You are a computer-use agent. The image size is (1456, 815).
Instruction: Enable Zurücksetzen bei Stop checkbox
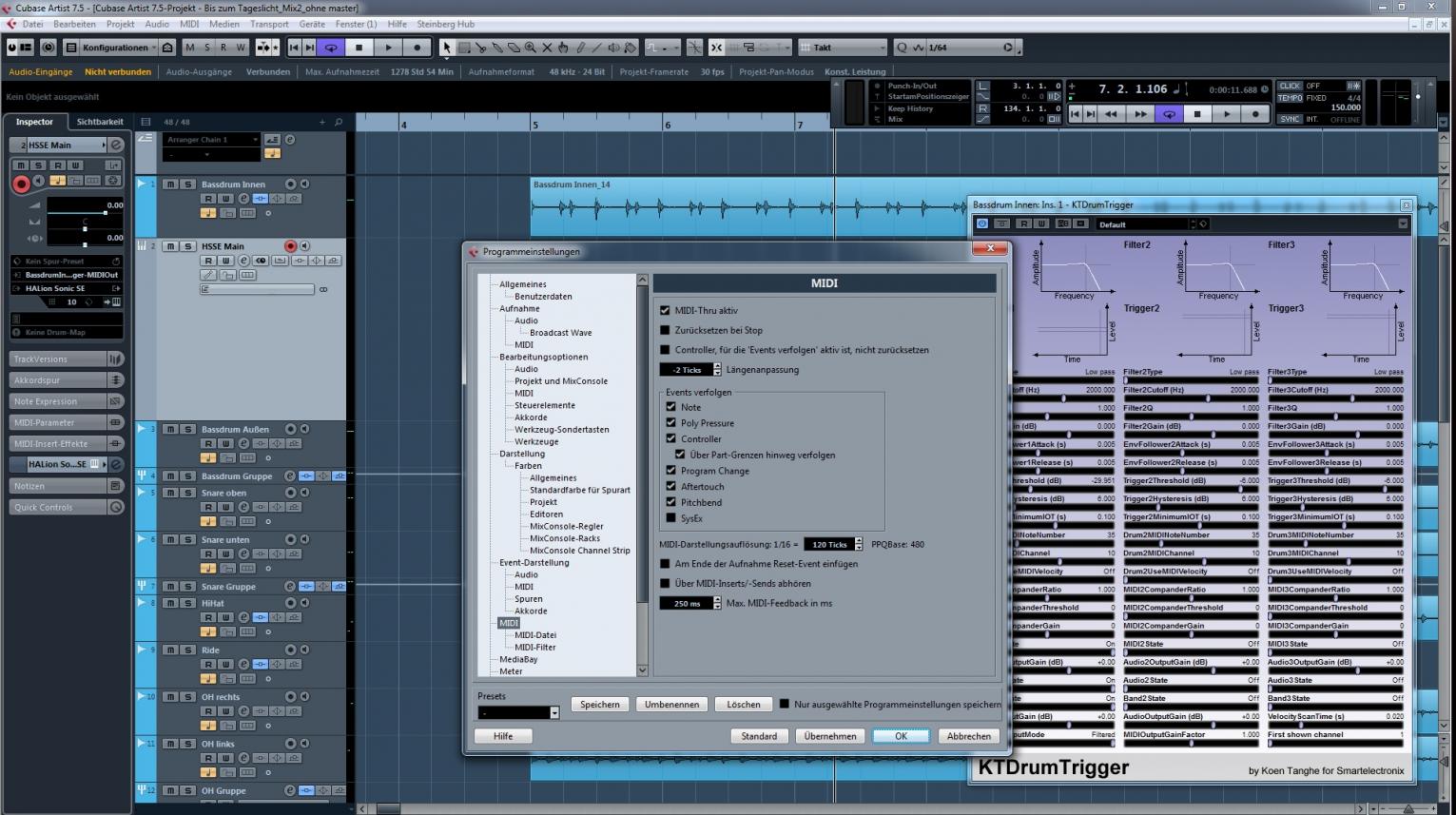[x=665, y=330]
